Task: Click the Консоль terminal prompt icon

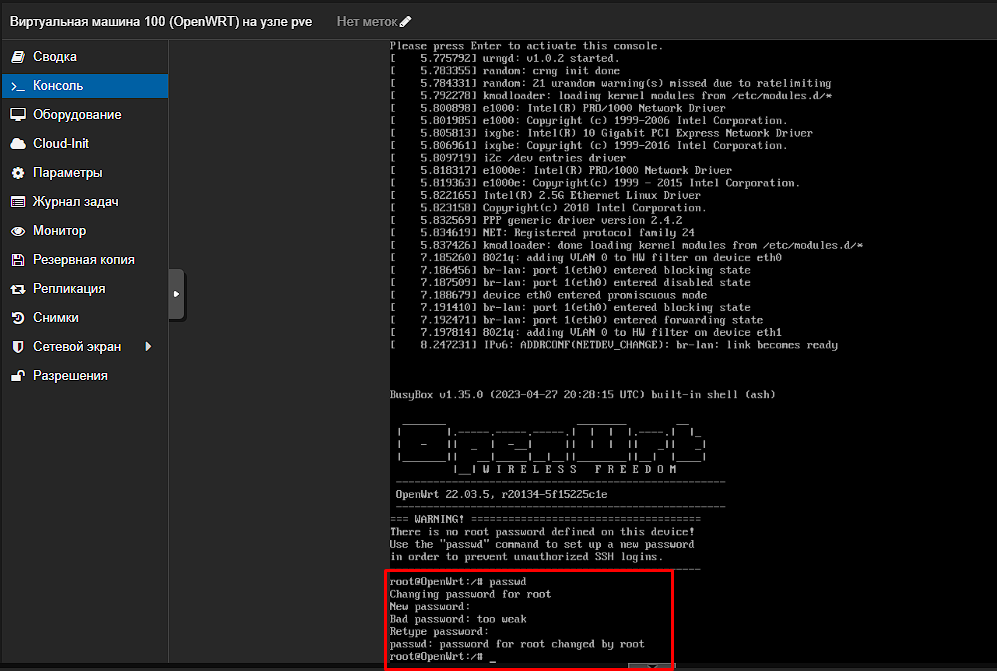Action: tap(18, 86)
